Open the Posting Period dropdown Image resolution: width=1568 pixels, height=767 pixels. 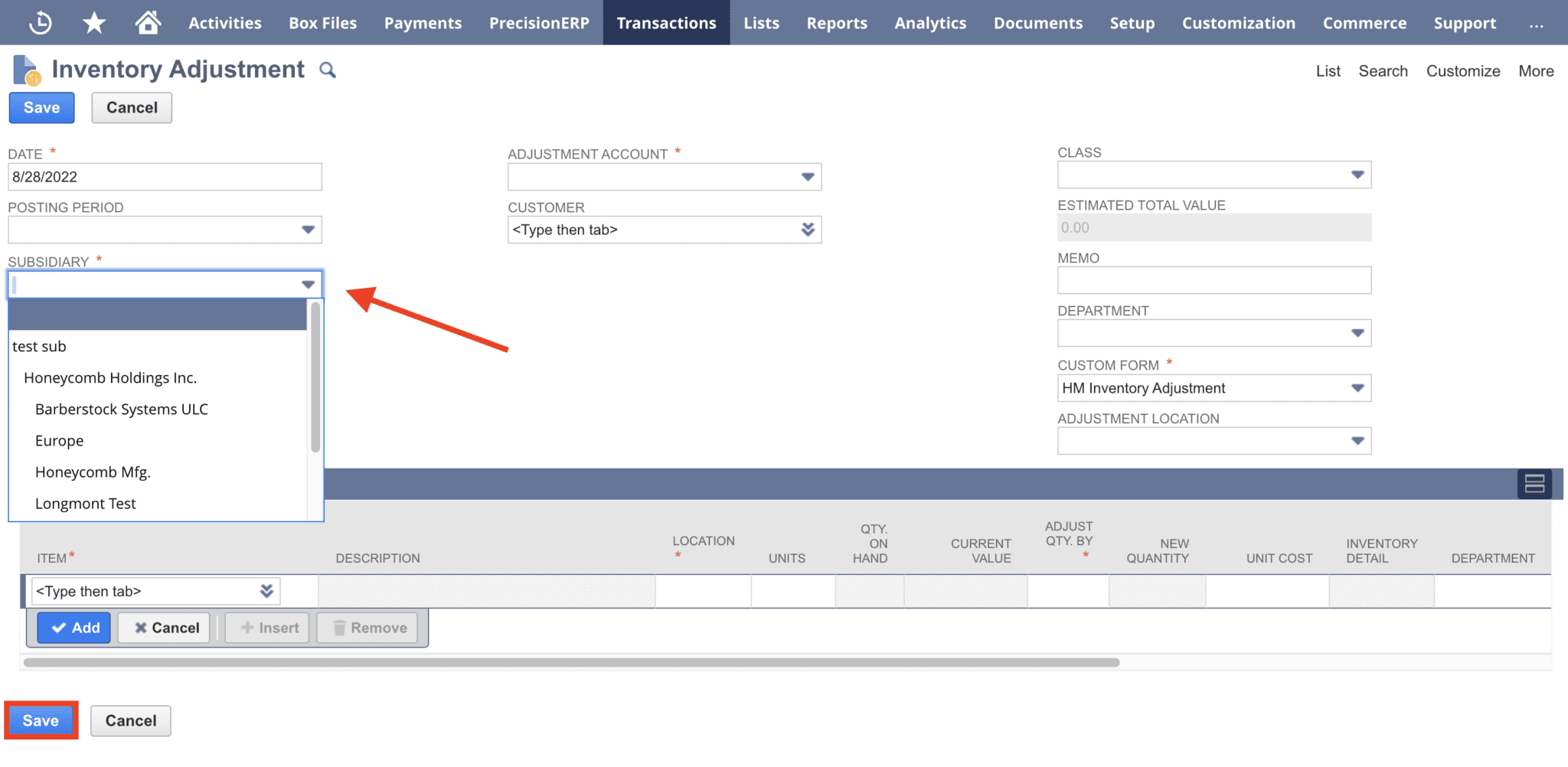coord(308,229)
